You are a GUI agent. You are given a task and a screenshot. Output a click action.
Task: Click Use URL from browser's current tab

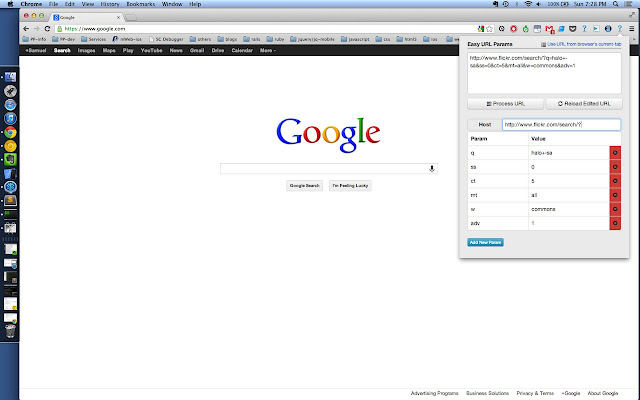tap(581, 44)
